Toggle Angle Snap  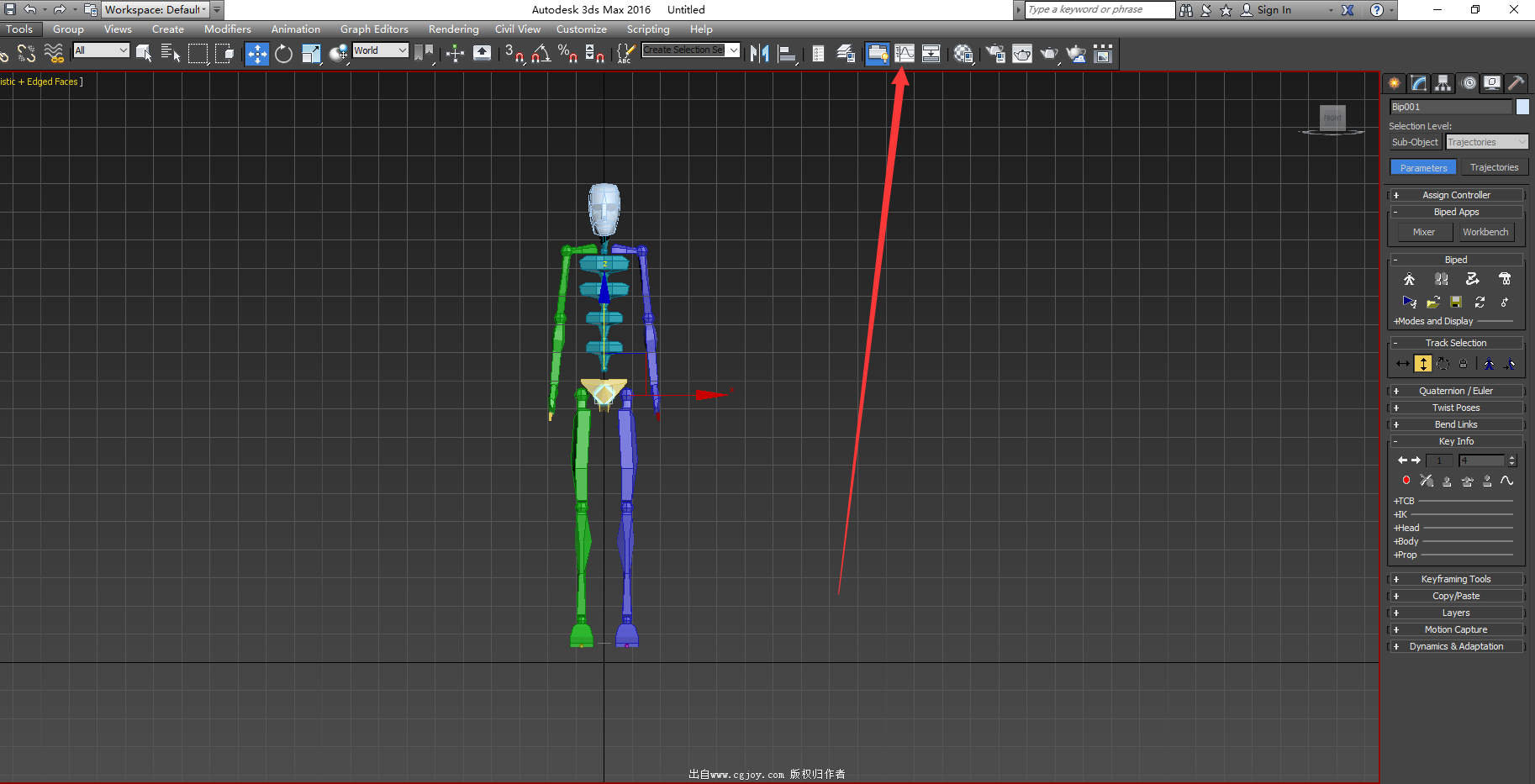tap(541, 54)
